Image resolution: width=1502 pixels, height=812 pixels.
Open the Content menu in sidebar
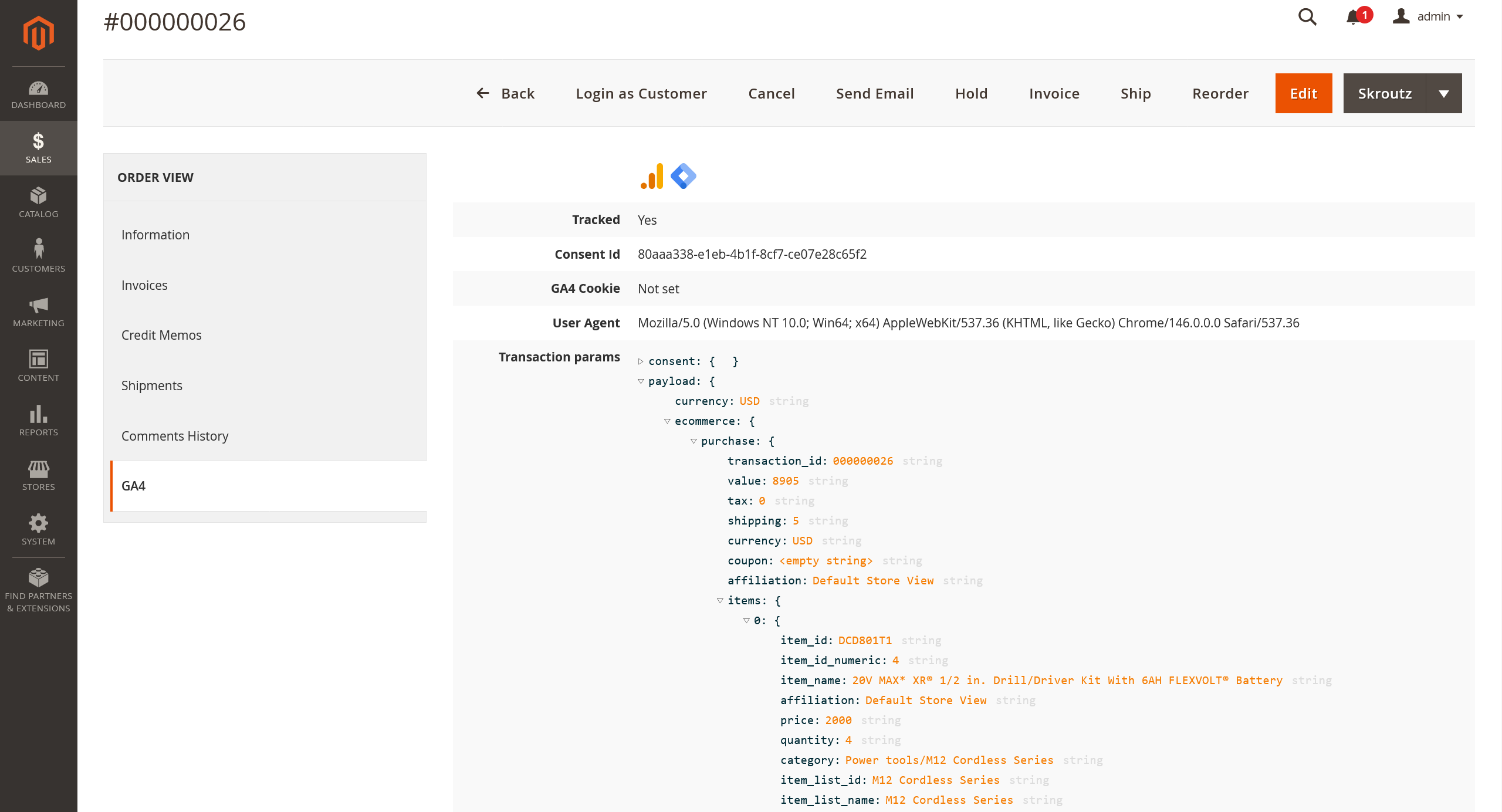tap(38, 366)
